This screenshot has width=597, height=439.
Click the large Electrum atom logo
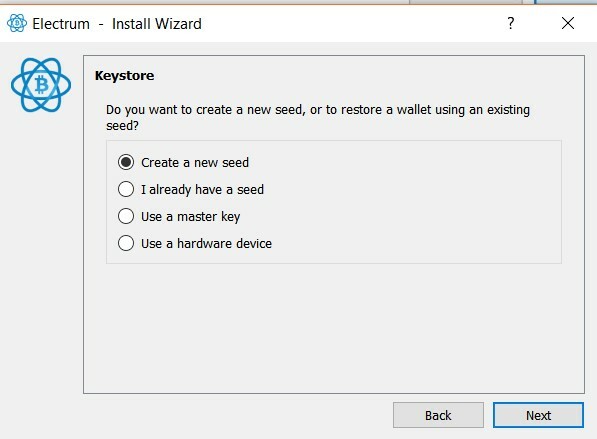(x=41, y=85)
